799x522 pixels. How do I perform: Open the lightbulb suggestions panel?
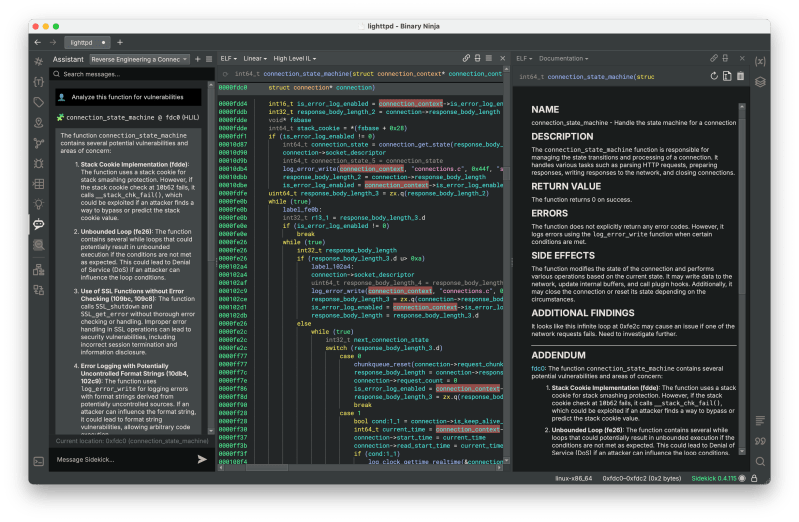pos(39,204)
